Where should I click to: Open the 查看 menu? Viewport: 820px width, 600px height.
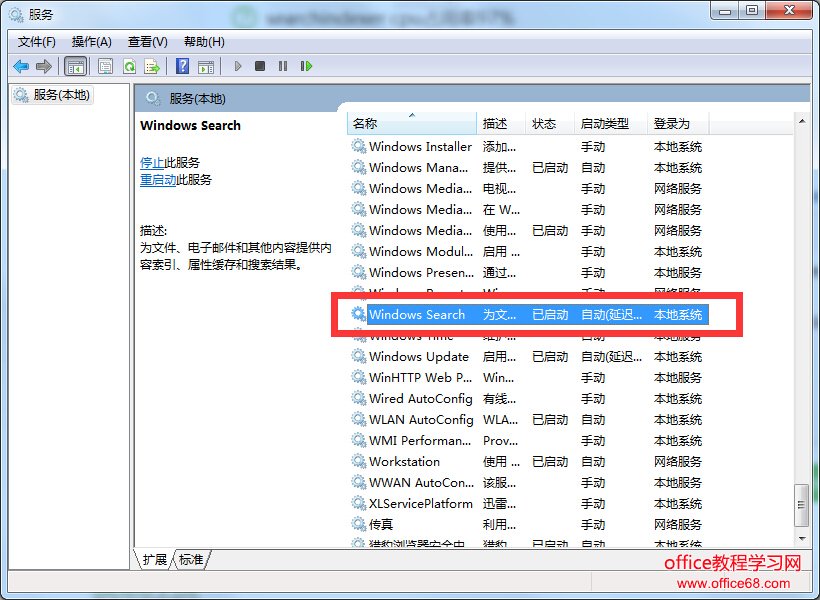(x=145, y=42)
